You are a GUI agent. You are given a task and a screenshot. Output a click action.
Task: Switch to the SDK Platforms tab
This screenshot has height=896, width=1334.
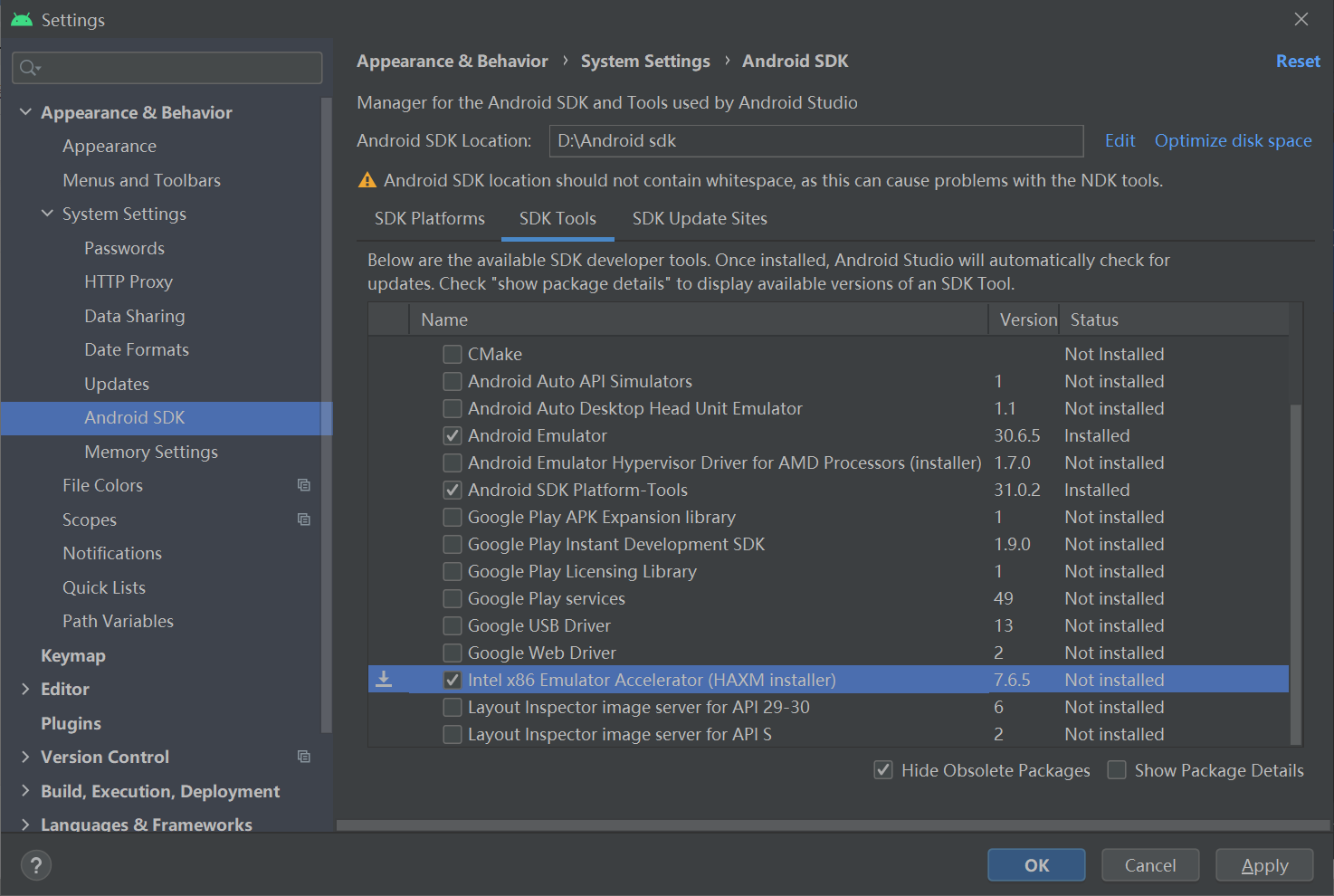430,218
